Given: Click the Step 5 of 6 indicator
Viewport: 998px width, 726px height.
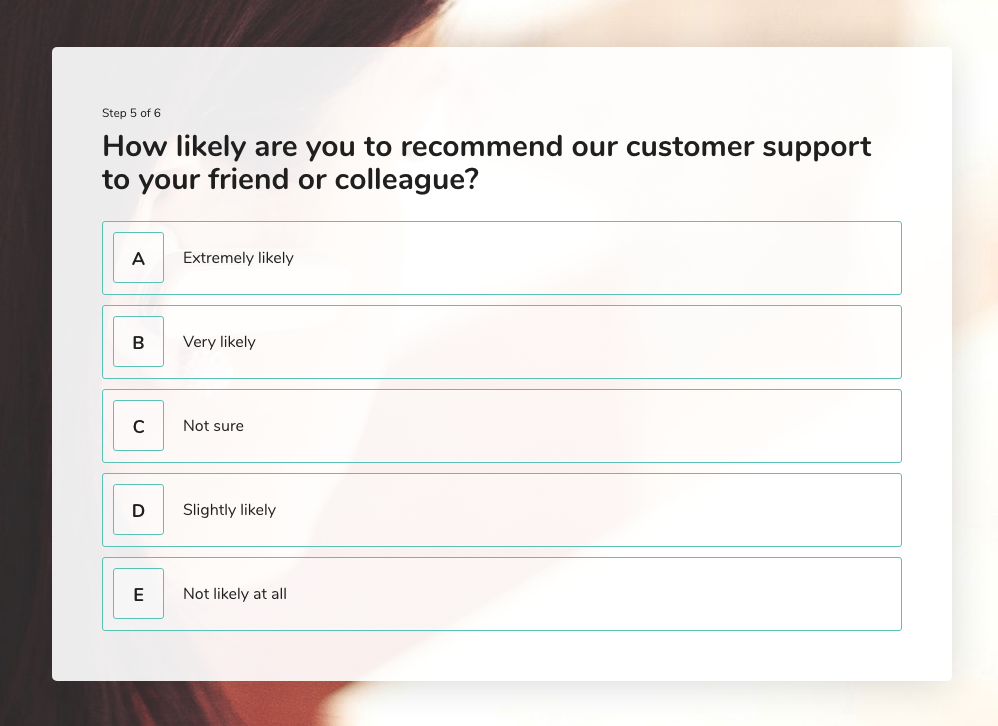Looking at the screenshot, I should click(x=131, y=113).
